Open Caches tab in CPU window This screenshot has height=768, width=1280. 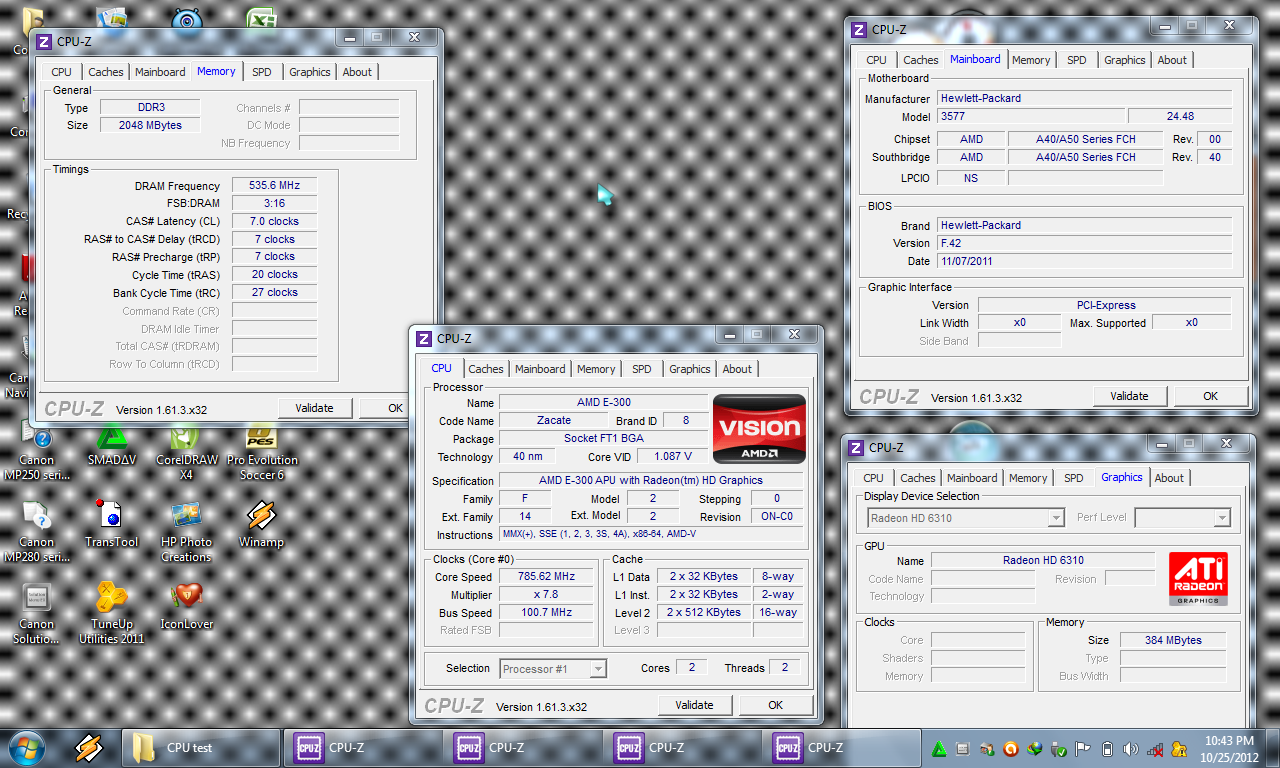(486, 369)
